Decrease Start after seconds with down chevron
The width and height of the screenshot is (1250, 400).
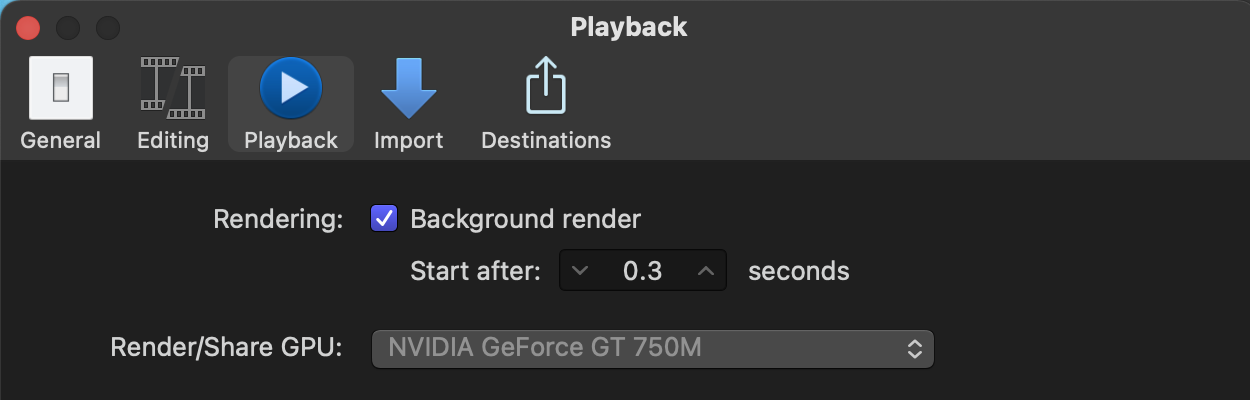pos(580,270)
